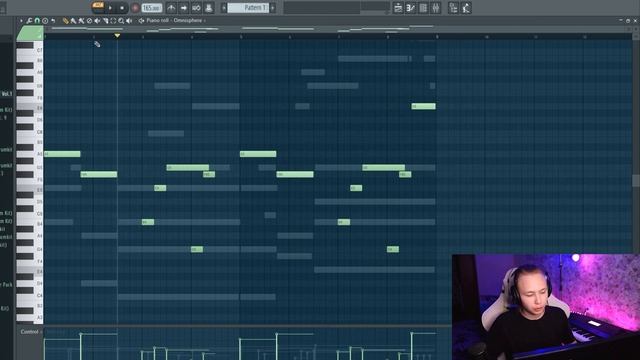Arm the Record button

pyautogui.click(x=135, y=8)
